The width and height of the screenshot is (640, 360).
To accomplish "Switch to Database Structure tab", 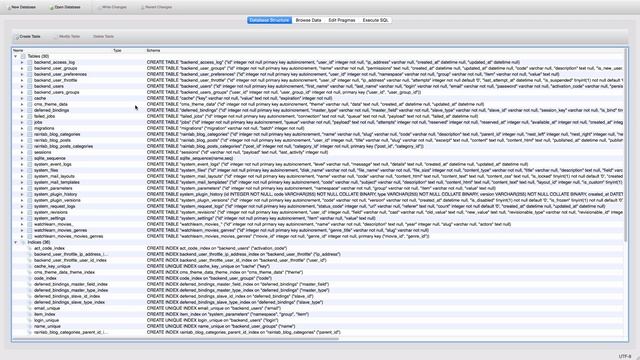I will (269, 20).
